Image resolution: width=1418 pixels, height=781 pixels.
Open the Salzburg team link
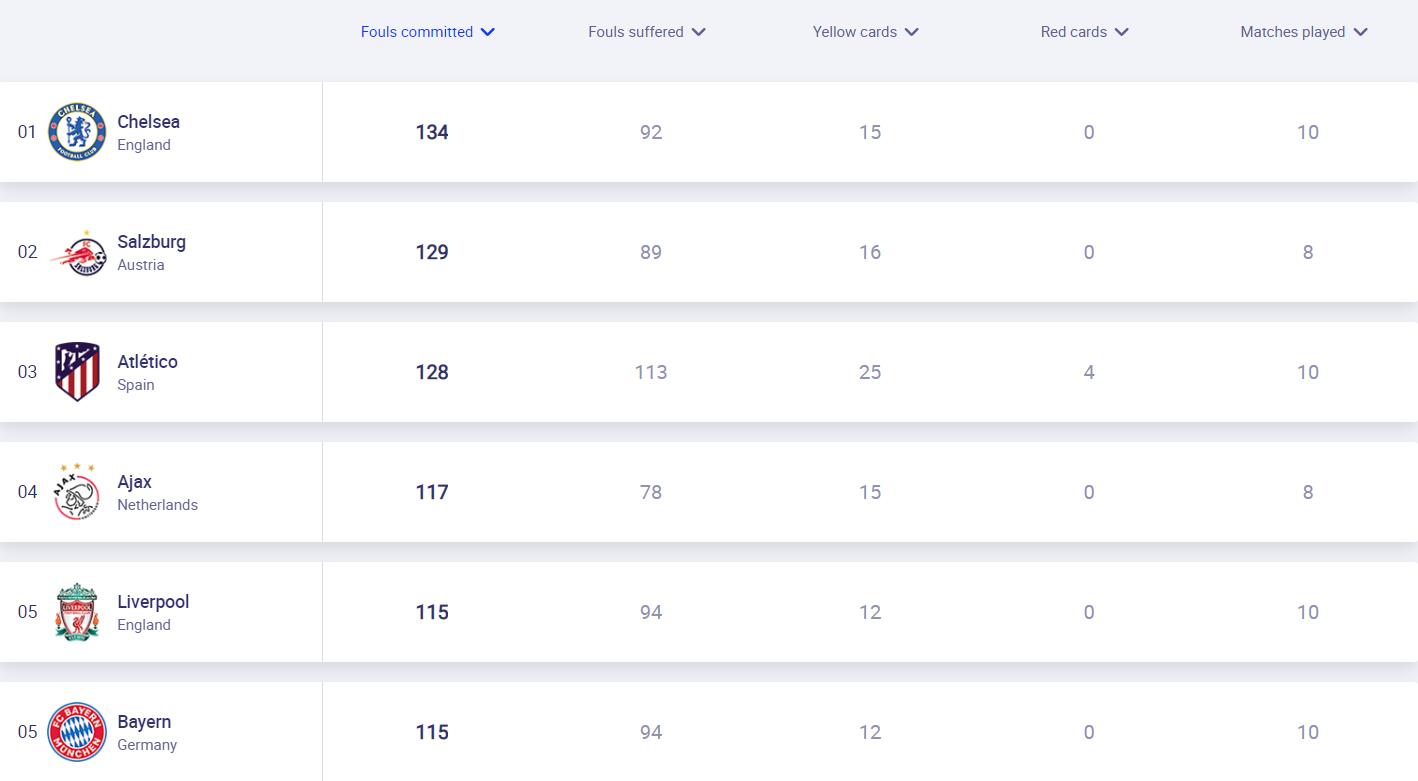point(151,242)
